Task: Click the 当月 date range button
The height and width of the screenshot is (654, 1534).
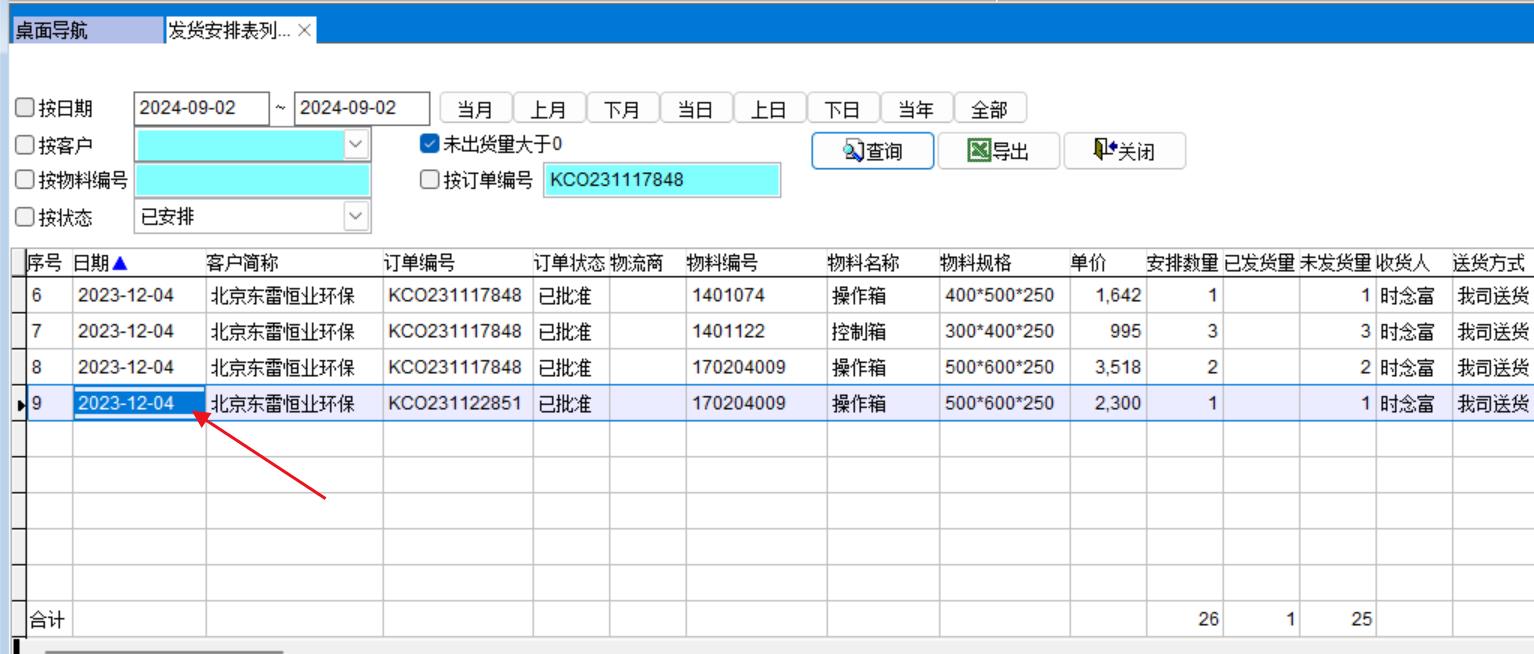Action: [x=475, y=109]
